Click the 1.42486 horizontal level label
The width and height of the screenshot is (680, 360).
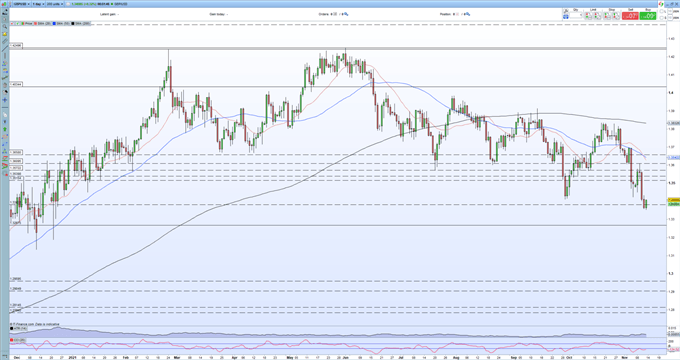[x=16, y=45]
